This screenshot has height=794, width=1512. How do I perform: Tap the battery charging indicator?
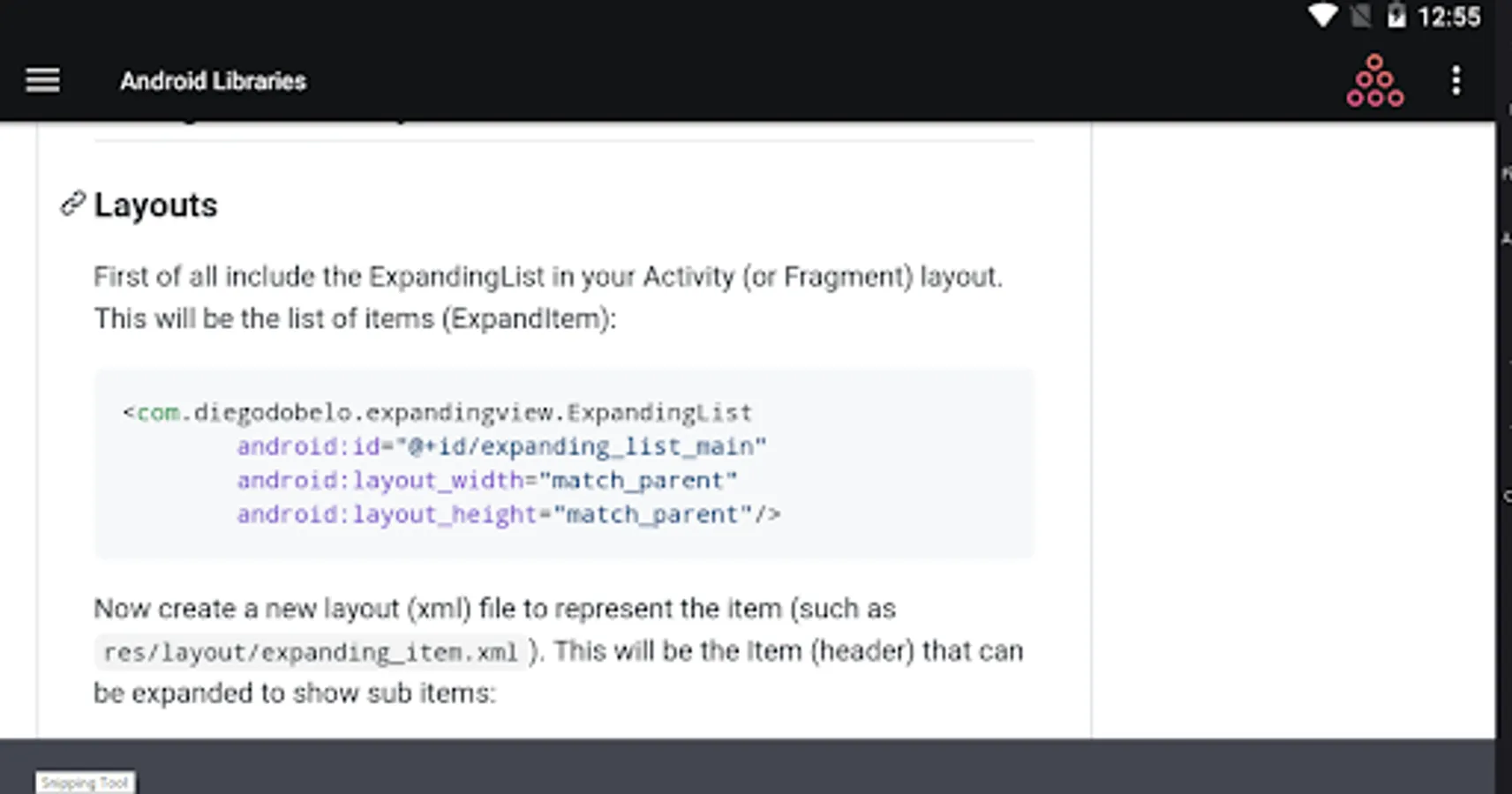pos(1395,16)
